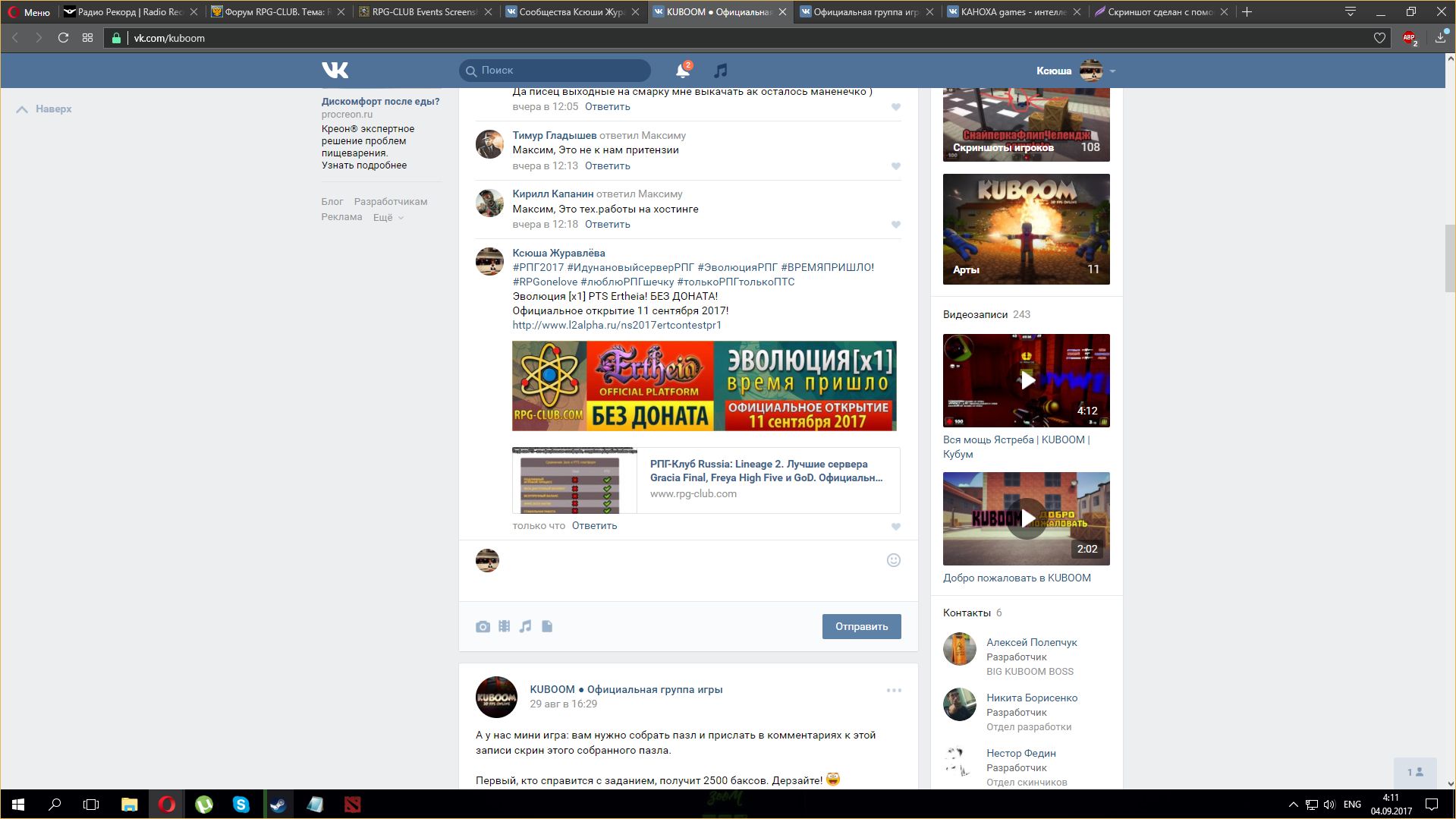The width and height of the screenshot is (1456, 819).
Task: Expand the Ксюша profile dropdown arrow
Action: coord(1112,71)
